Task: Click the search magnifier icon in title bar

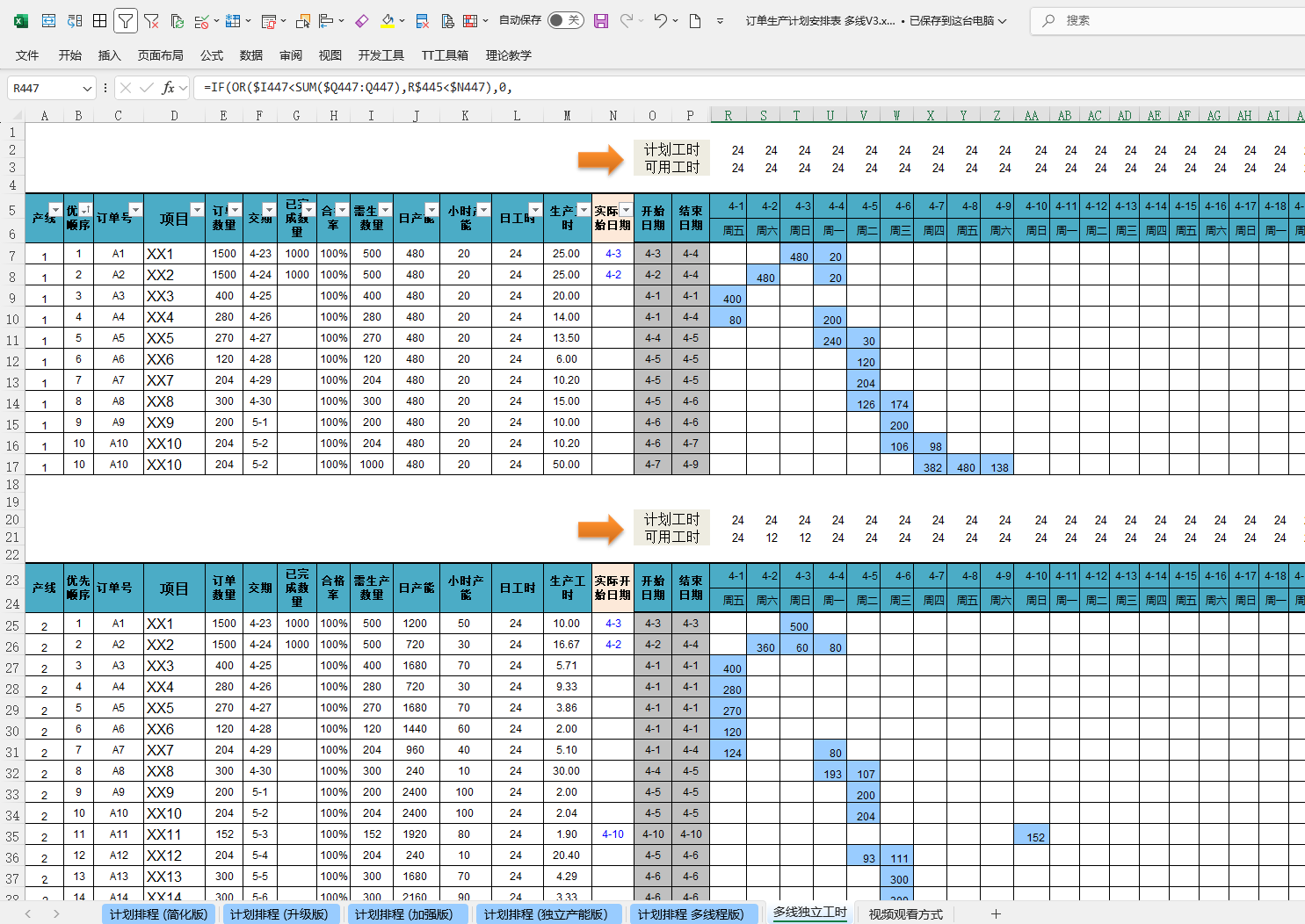Action: click(x=1048, y=20)
